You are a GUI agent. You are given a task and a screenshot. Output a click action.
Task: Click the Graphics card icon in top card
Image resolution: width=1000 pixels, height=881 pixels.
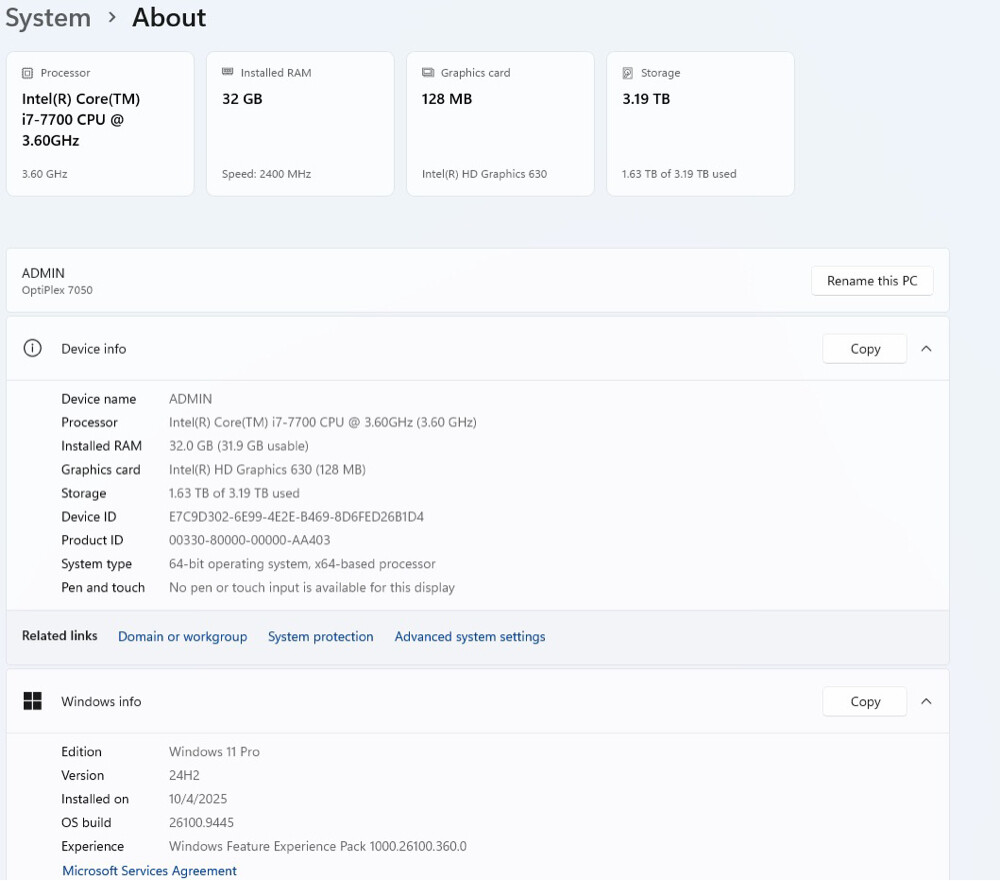tap(428, 73)
